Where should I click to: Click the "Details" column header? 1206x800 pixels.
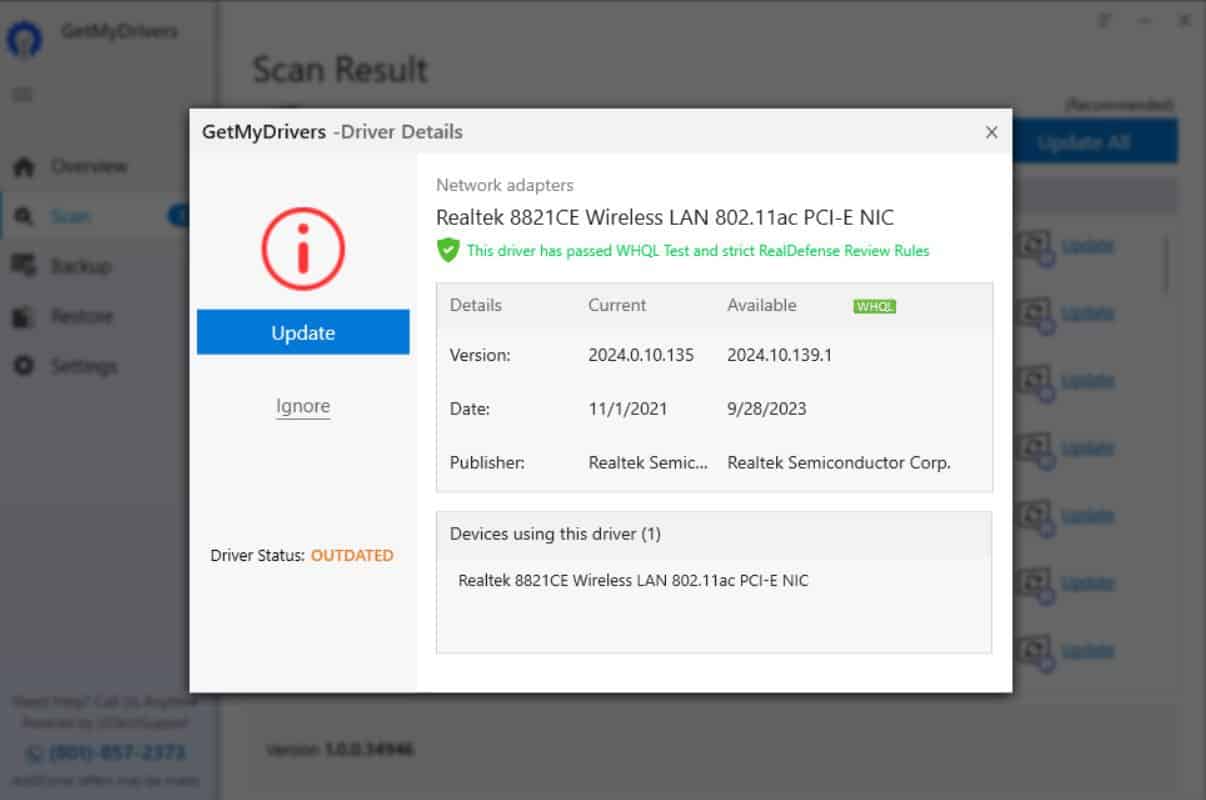coord(476,305)
